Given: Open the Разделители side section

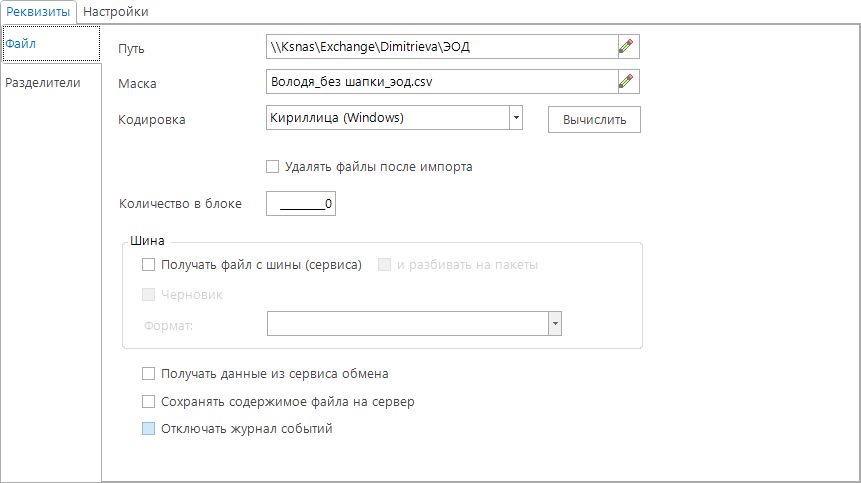Looking at the screenshot, I should (43, 83).
